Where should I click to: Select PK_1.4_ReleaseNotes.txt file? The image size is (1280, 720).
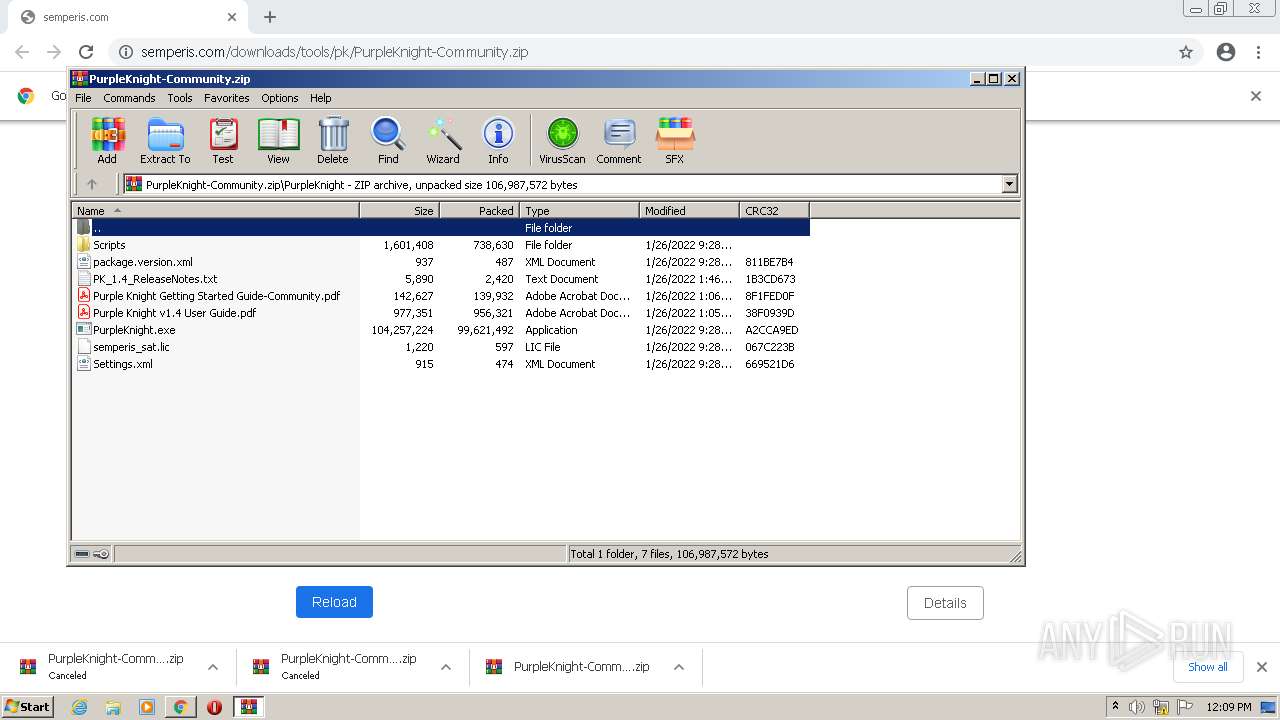click(441, 279)
